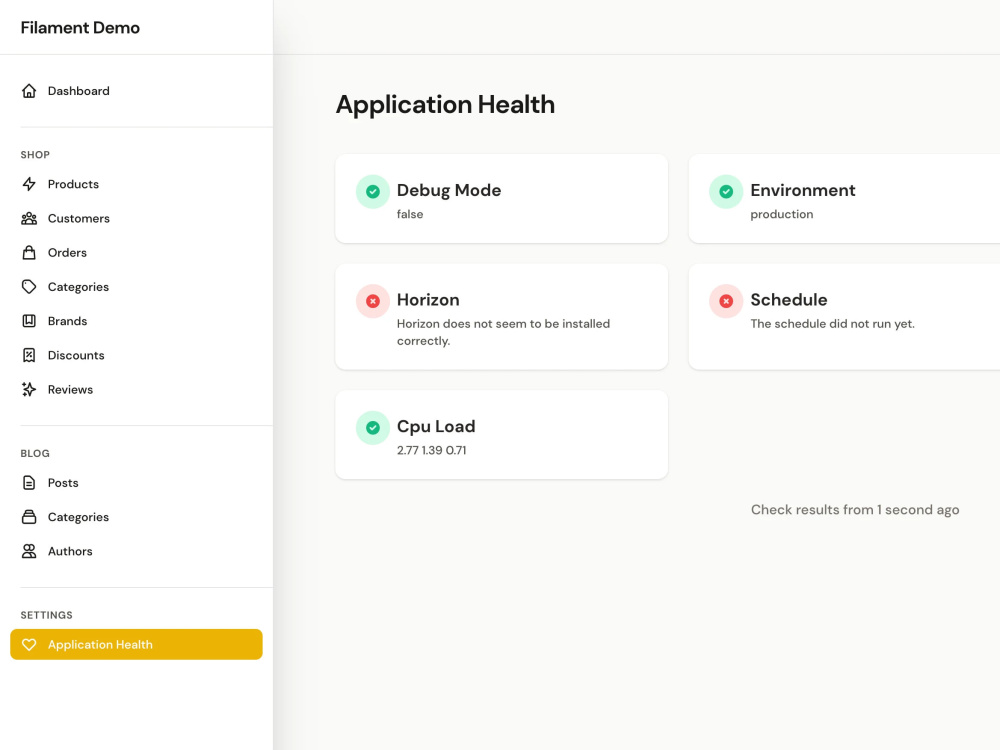Click the red failed icon for Schedule
The height and width of the screenshot is (750, 1000).
coord(726,301)
